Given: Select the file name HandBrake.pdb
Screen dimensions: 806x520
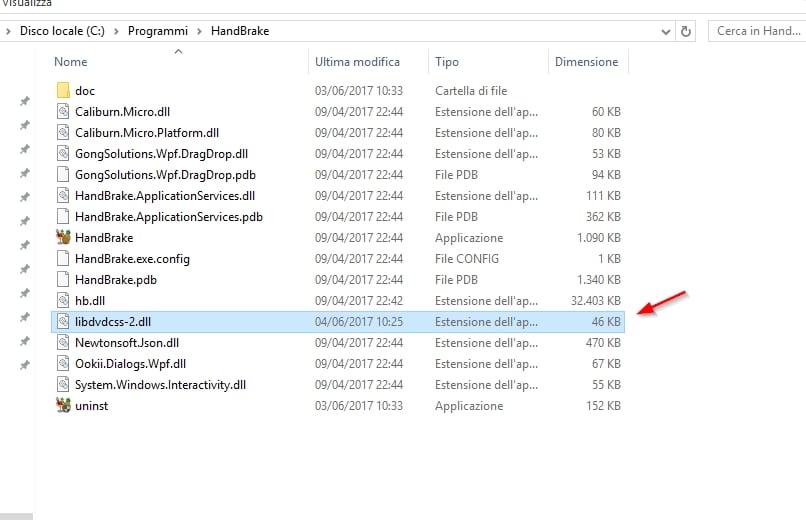Looking at the screenshot, I should [x=116, y=280].
